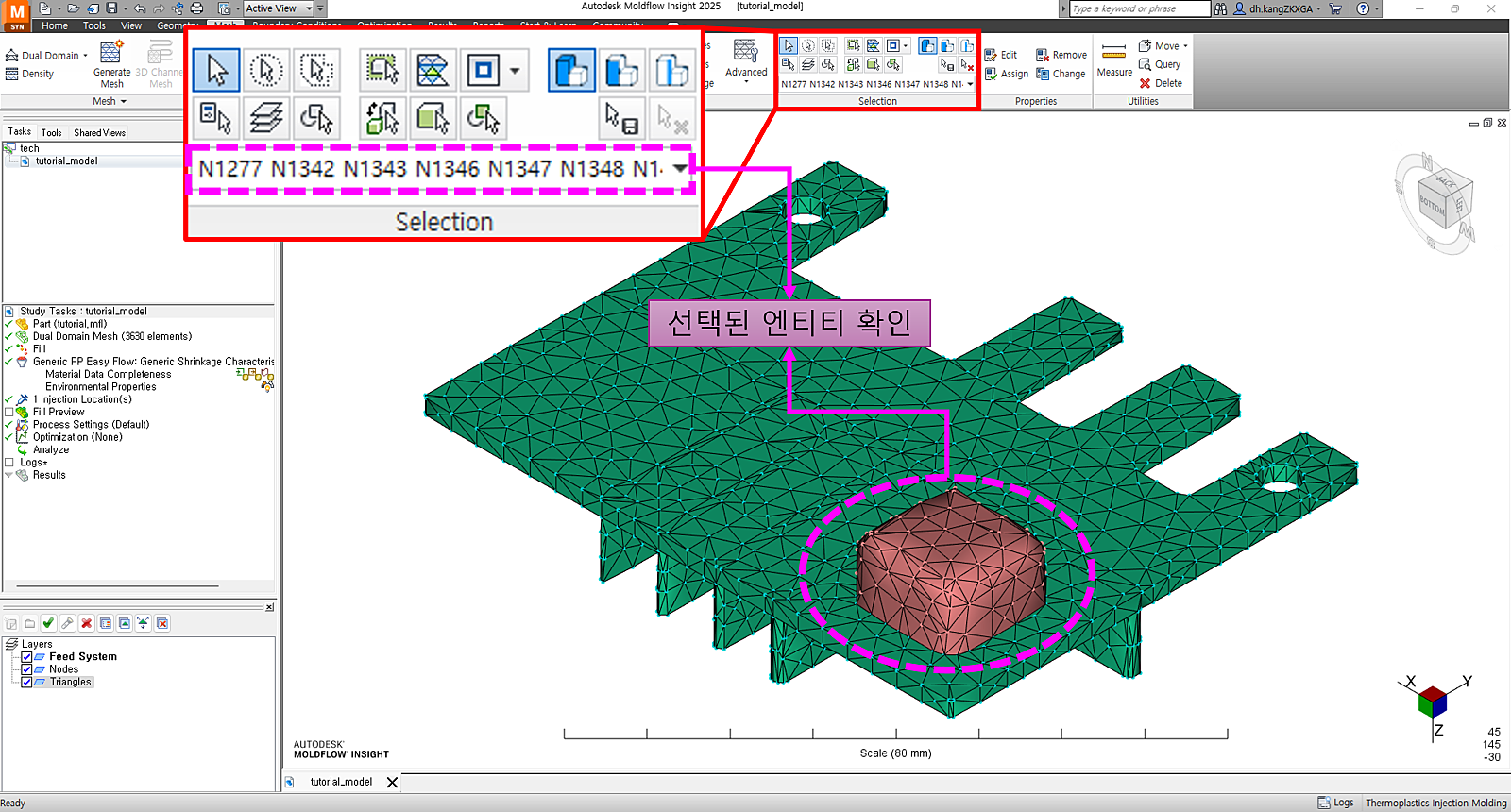Click the Advanced mesh tools icon
This screenshot has width=1511, height=812.
[x=745, y=51]
